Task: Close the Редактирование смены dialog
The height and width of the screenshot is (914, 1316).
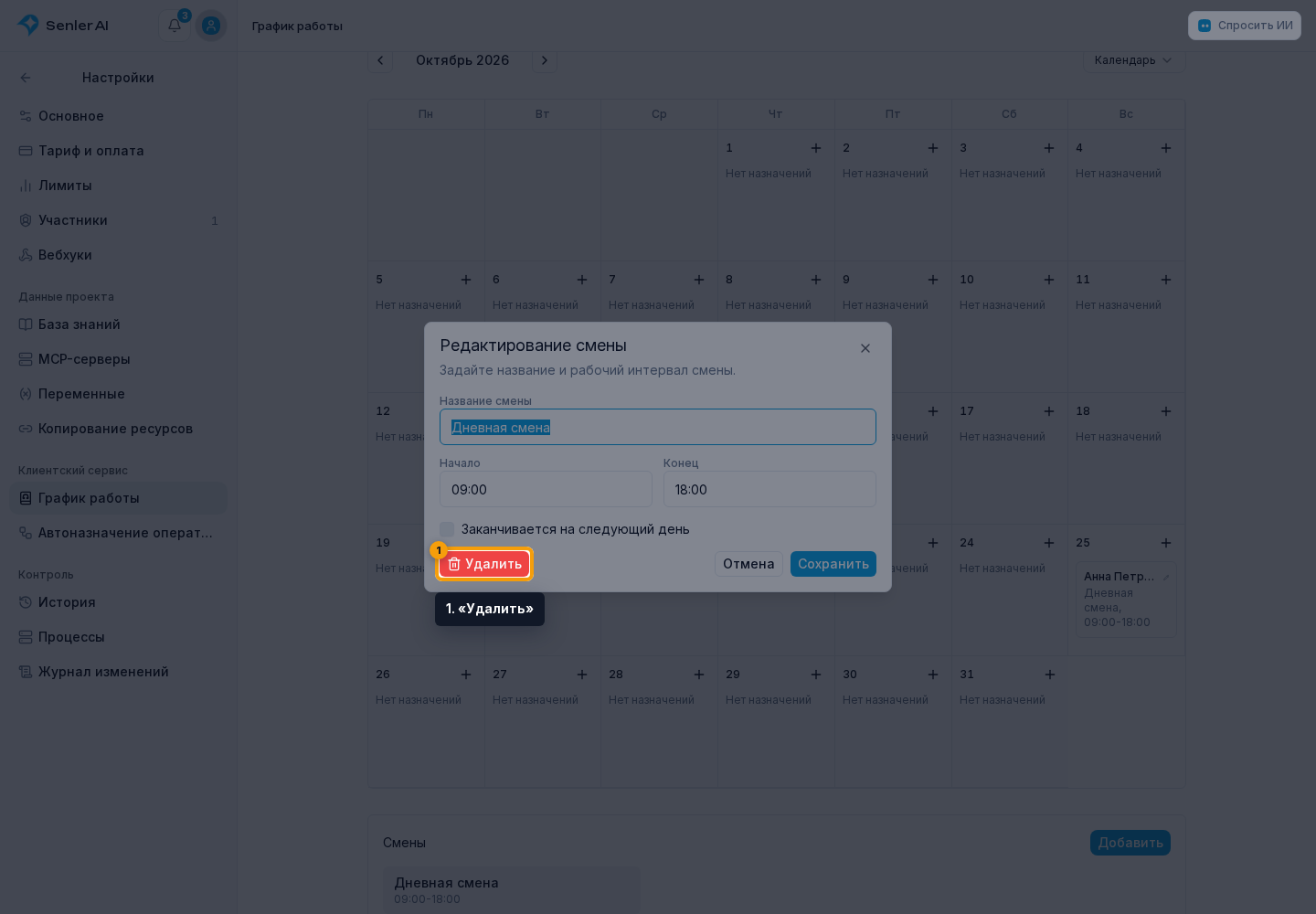Action: (865, 348)
